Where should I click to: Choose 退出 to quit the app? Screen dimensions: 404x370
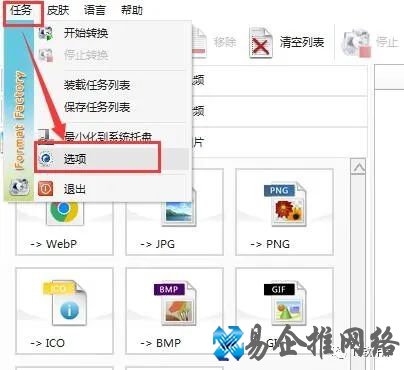pyautogui.click(x=75, y=189)
